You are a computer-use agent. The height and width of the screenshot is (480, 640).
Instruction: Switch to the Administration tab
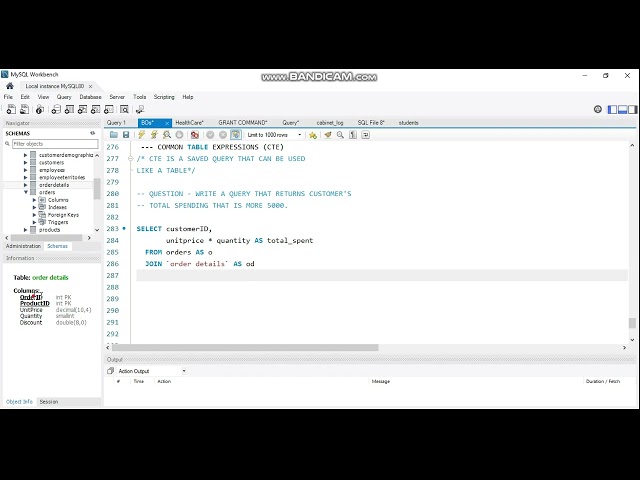point(23,246)
